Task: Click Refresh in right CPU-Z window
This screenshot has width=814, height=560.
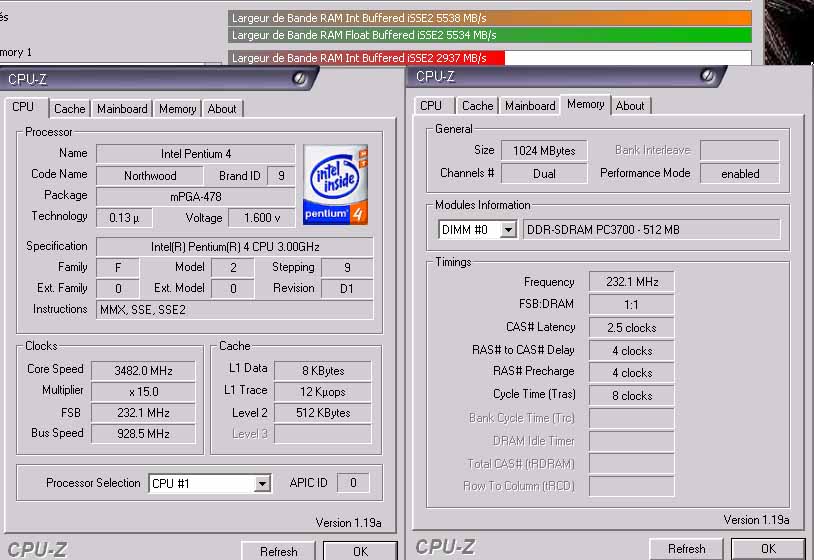Action: (686, 549)
